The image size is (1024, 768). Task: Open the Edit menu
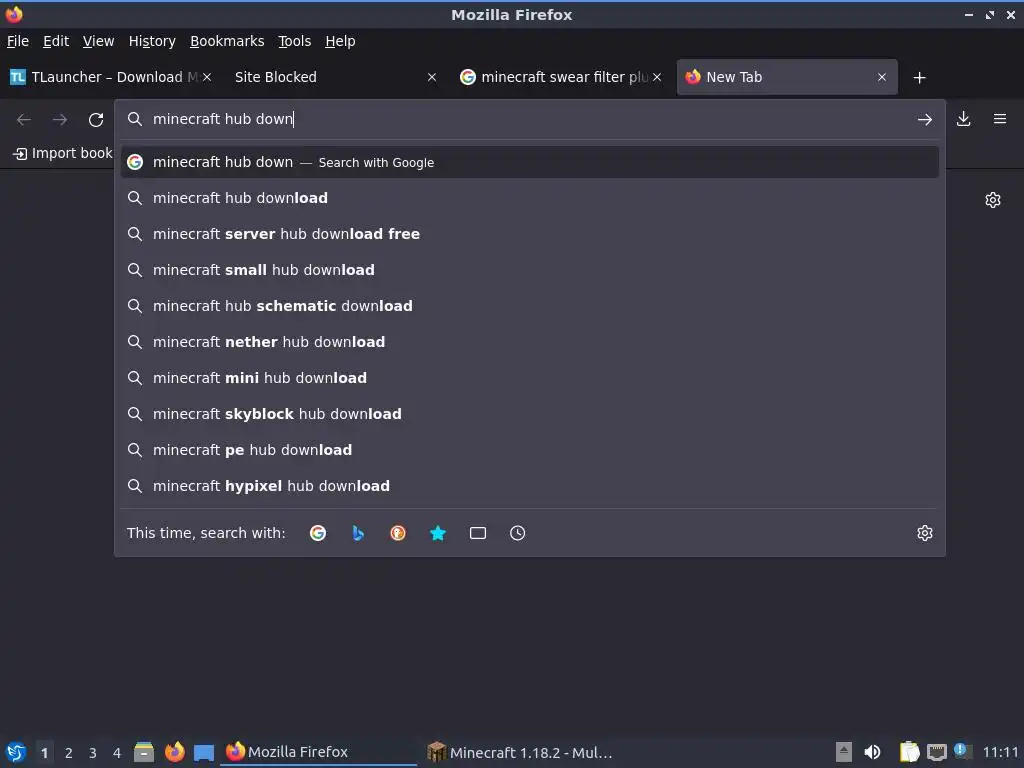click(56, 41)
